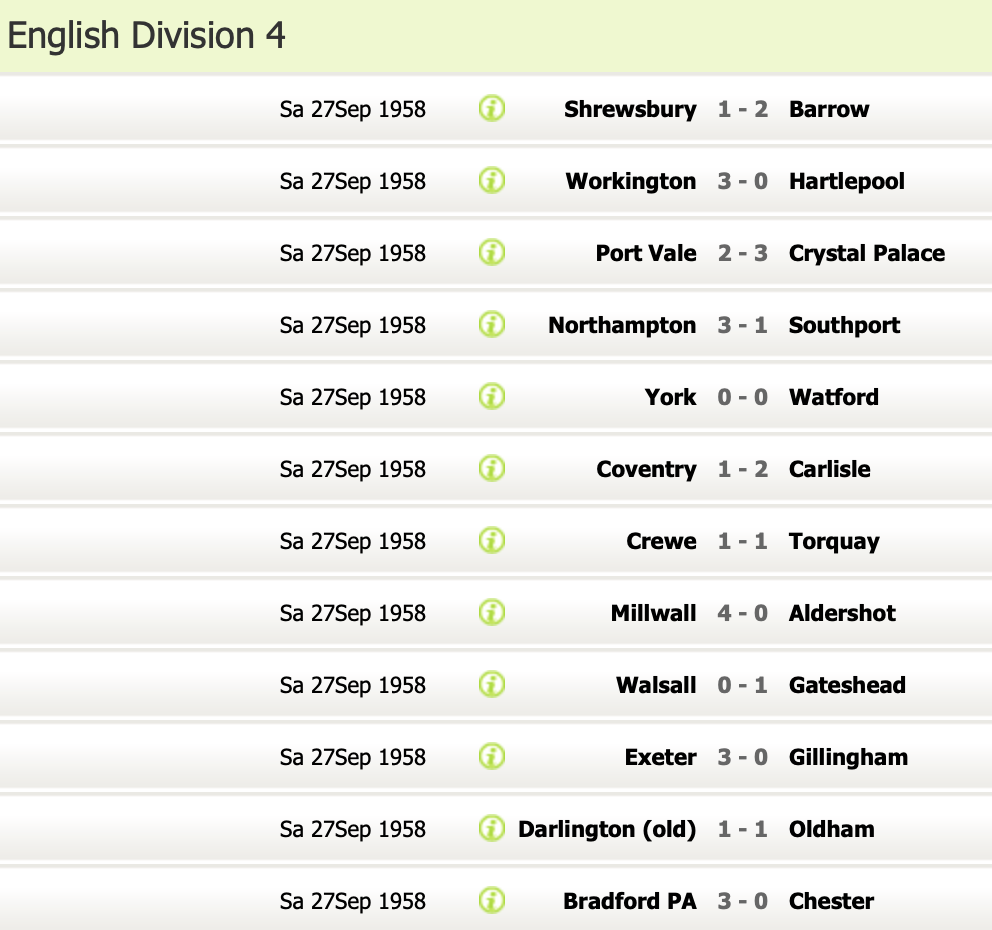This screenshot has width=992, height=930.
Task: Click info icon for York vs Watford
Action: pos(491,397)
